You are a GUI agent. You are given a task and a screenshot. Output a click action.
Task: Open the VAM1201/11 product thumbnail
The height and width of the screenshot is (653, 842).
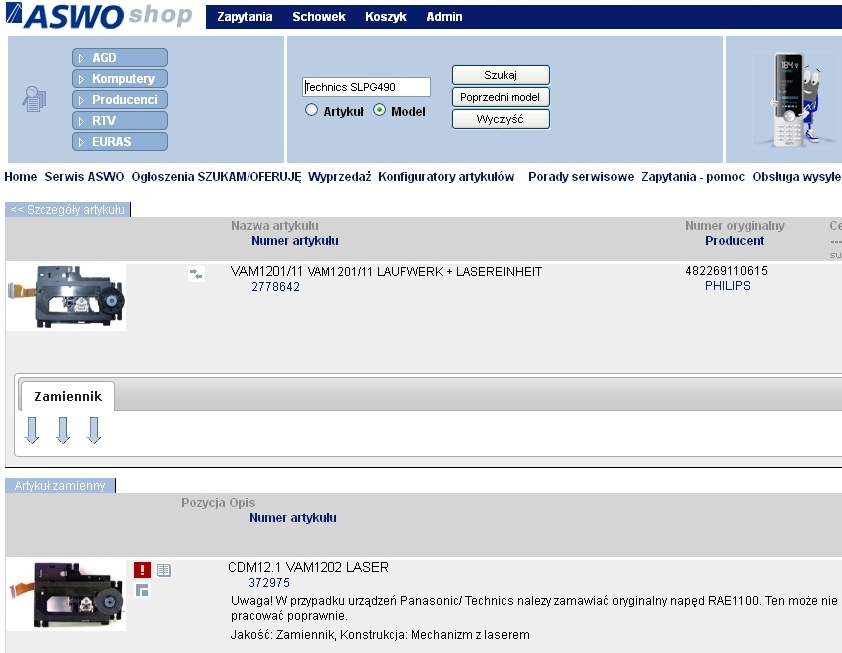67,298
